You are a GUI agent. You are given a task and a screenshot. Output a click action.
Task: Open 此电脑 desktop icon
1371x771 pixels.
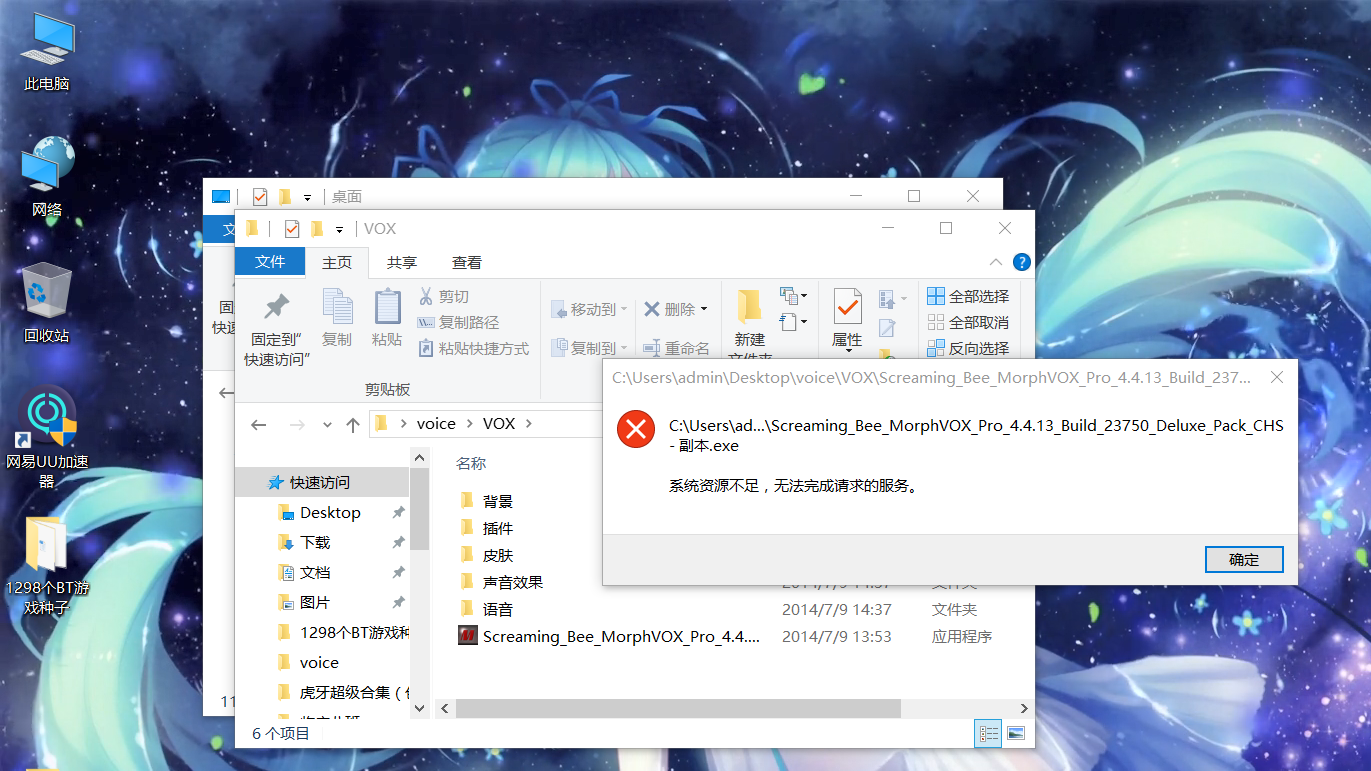click(47, 54)
